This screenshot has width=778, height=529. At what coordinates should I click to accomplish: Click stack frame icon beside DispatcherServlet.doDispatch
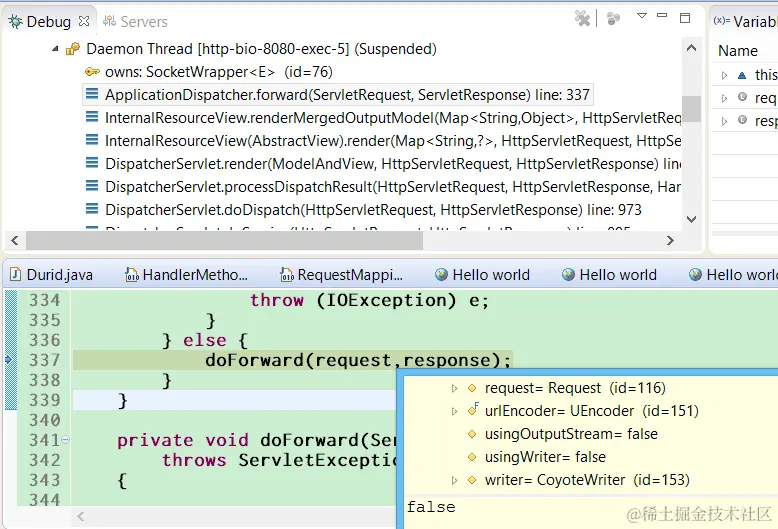pyautogui.click(x=92, y=209)
